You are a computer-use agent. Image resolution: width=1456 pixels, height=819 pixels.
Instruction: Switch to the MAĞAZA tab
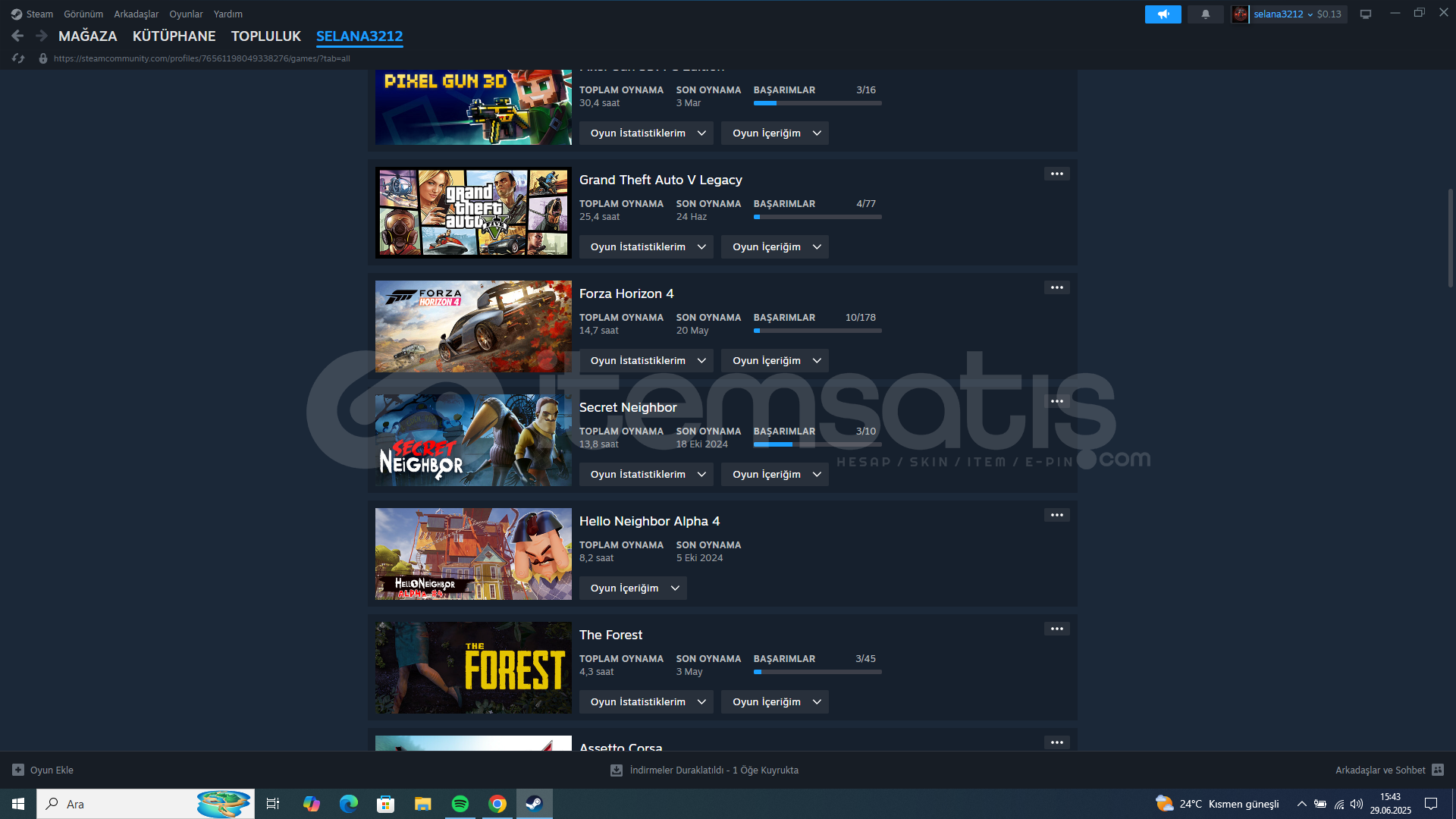pos(88,36)
